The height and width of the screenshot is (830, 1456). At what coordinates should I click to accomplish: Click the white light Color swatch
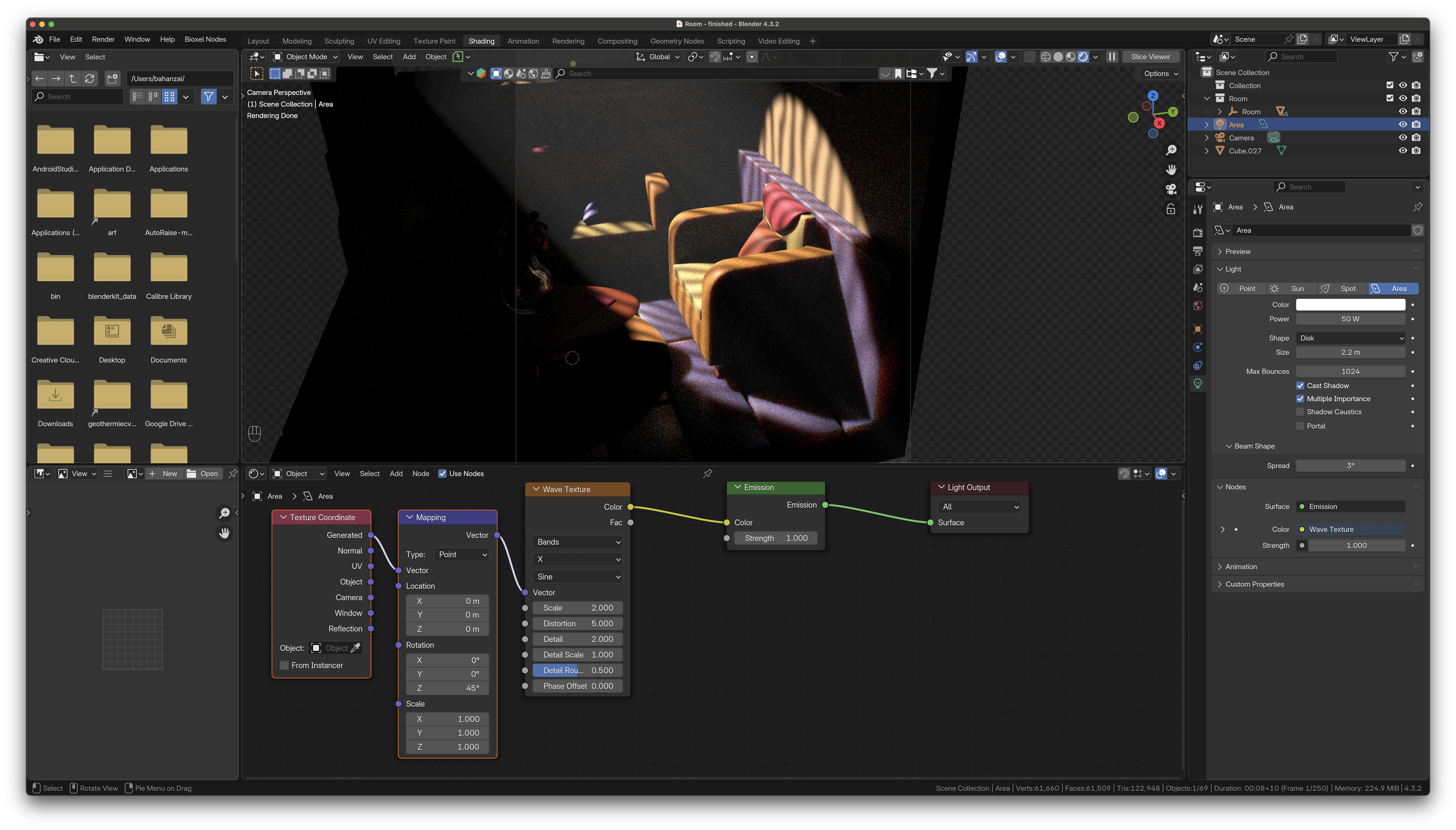pyautogui.click(x=1351, y=305)
